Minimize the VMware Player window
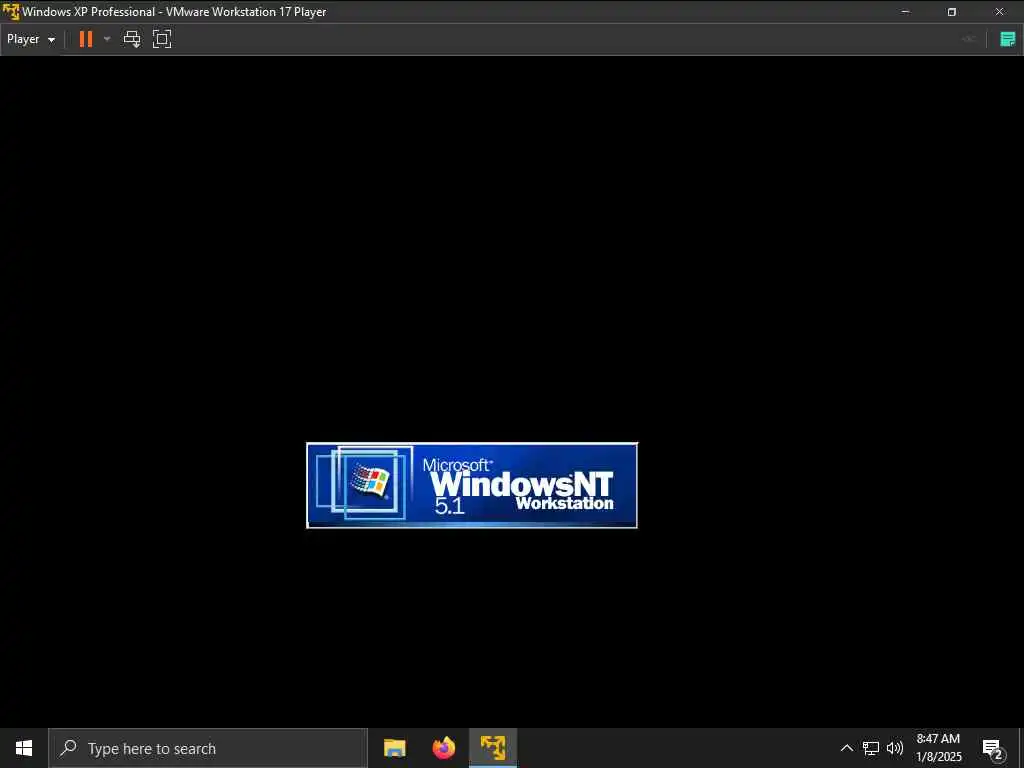Viewport: 1024px width, 768px height. coord(905,11)
